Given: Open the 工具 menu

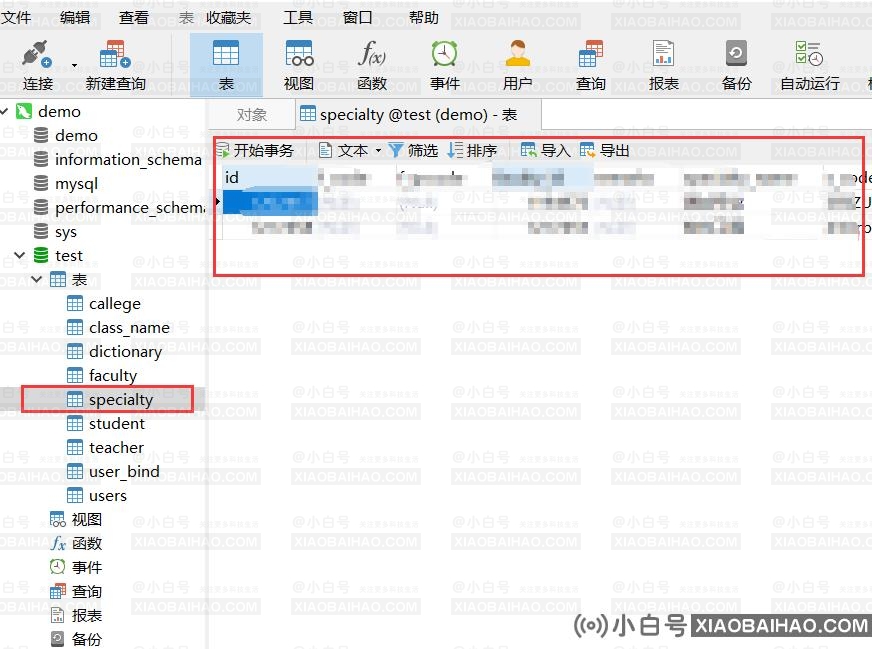Looking at the screenshot, I should [x=298, y=17].
